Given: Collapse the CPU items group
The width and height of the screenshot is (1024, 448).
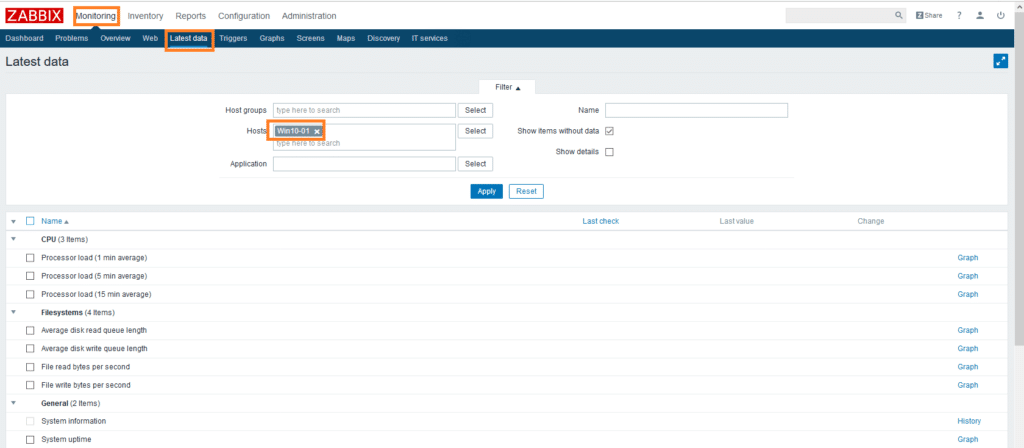Looking at the screenshot, I should (x=13, y=240).
